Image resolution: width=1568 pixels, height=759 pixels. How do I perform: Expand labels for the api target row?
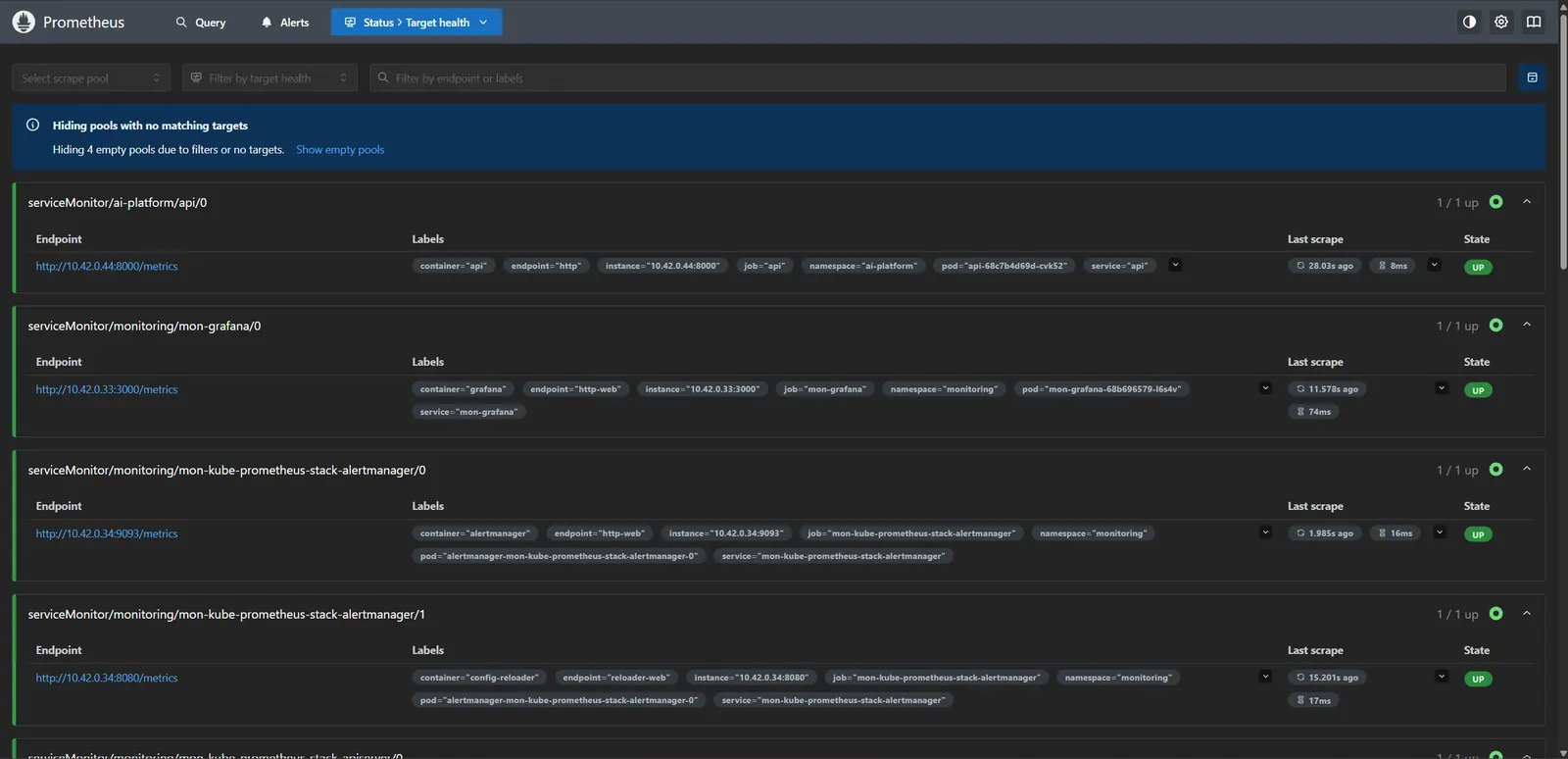(1175, 265)
